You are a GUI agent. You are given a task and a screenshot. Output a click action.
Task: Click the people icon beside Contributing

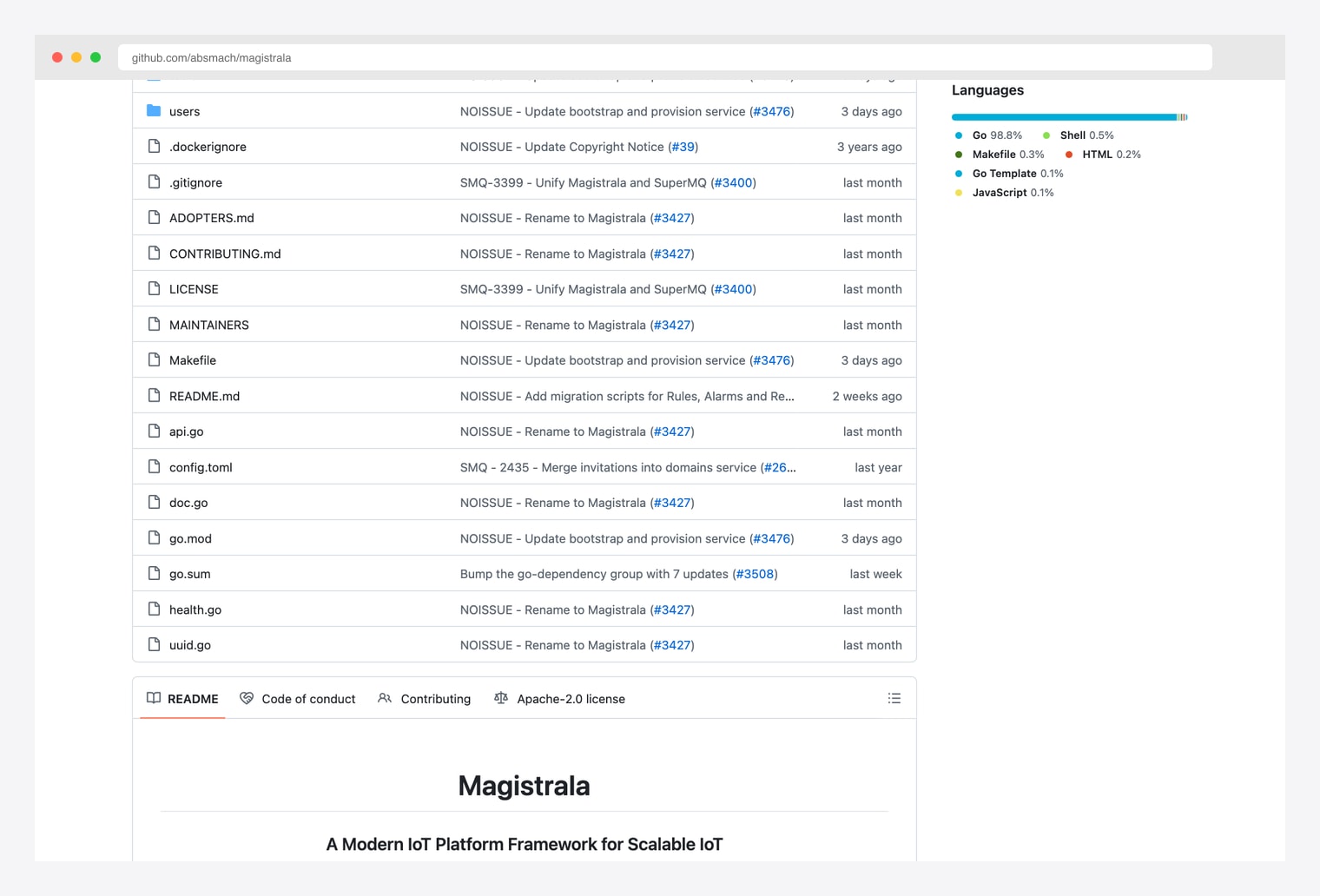point(385,698)
